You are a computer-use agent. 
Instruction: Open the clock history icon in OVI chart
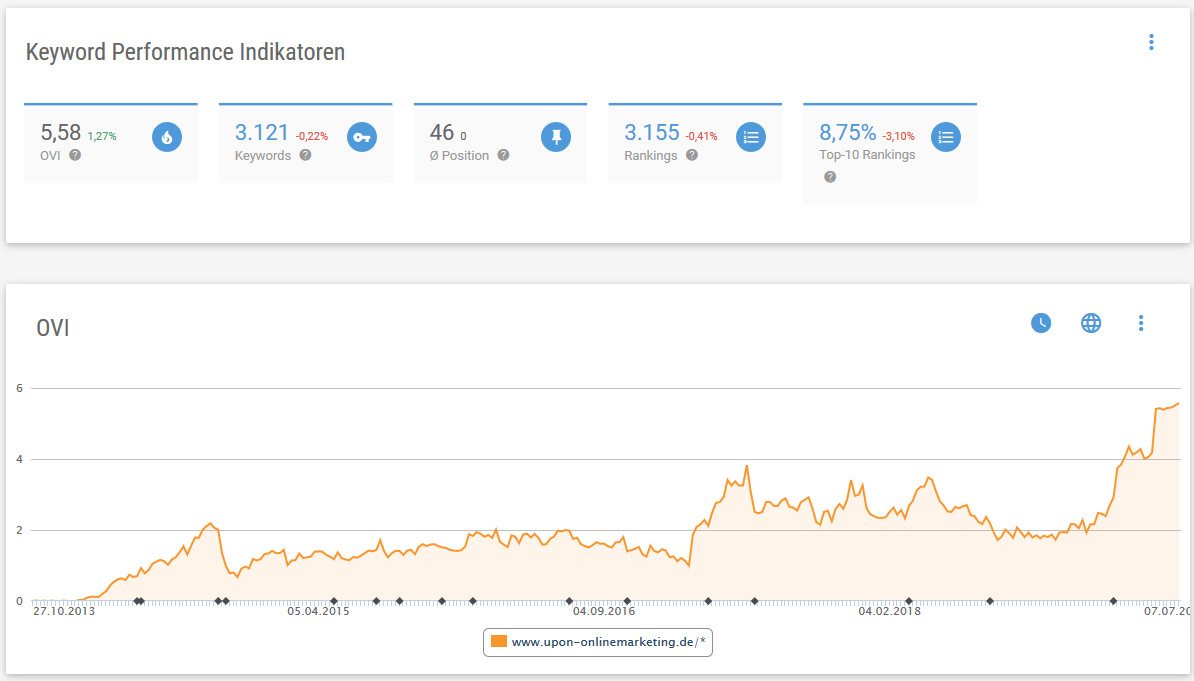1041,323
